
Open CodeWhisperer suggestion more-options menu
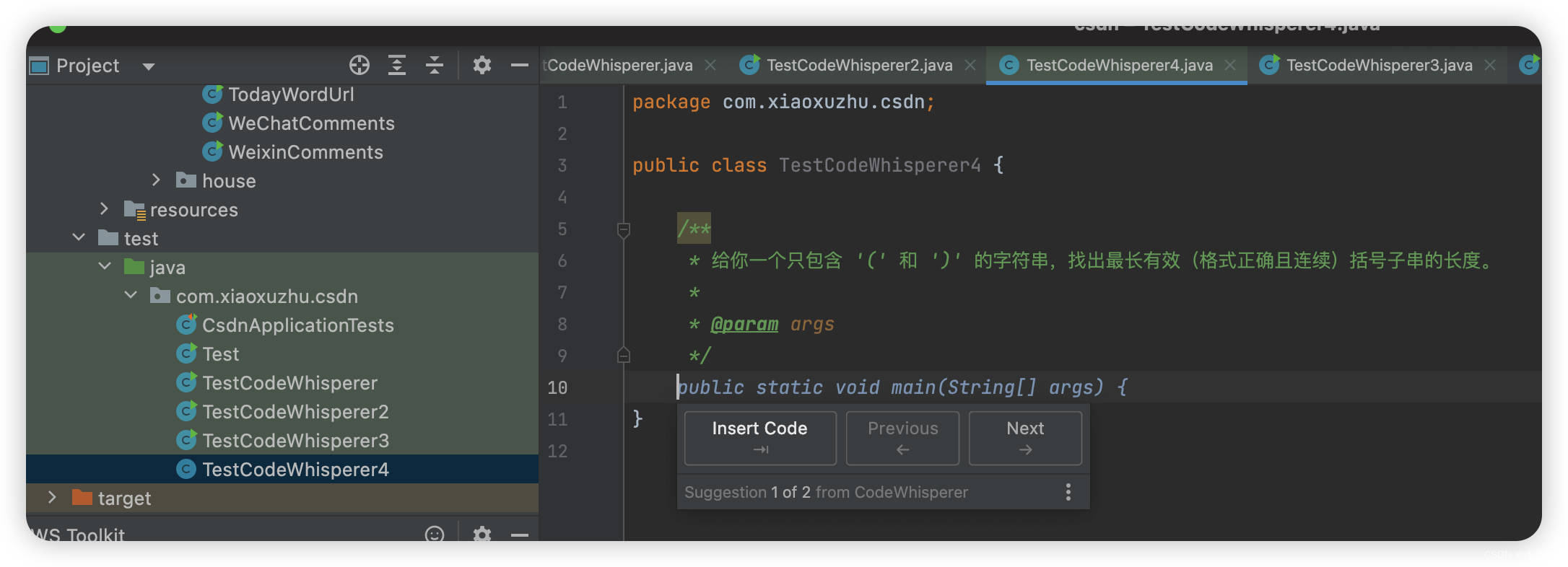[x=1068, y=492]
